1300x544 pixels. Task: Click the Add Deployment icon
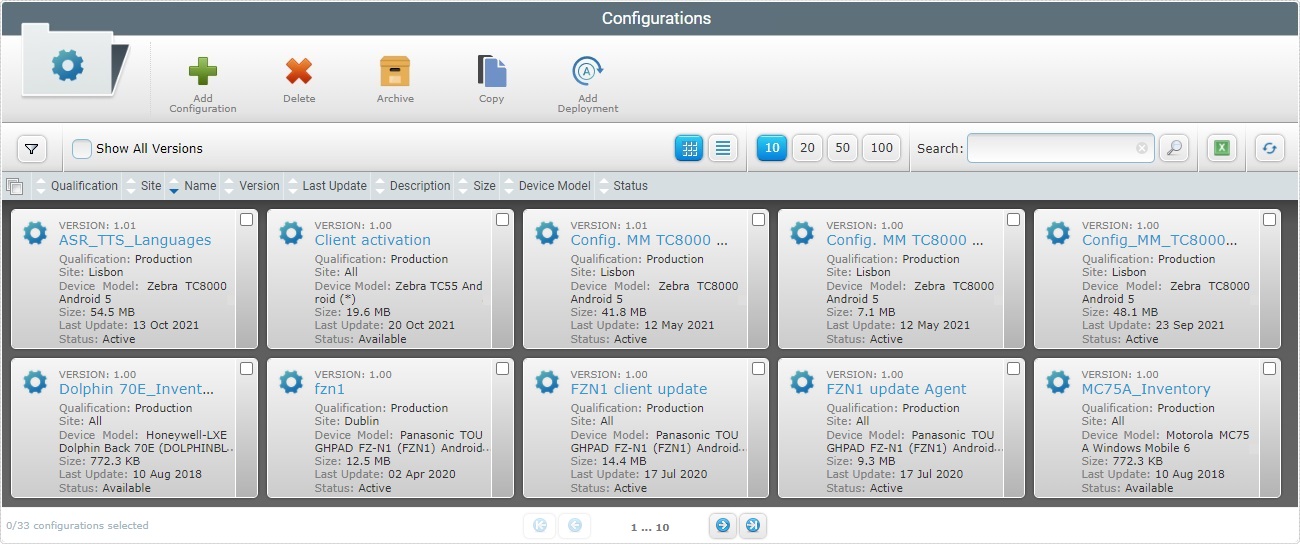[x=588, y=72]
